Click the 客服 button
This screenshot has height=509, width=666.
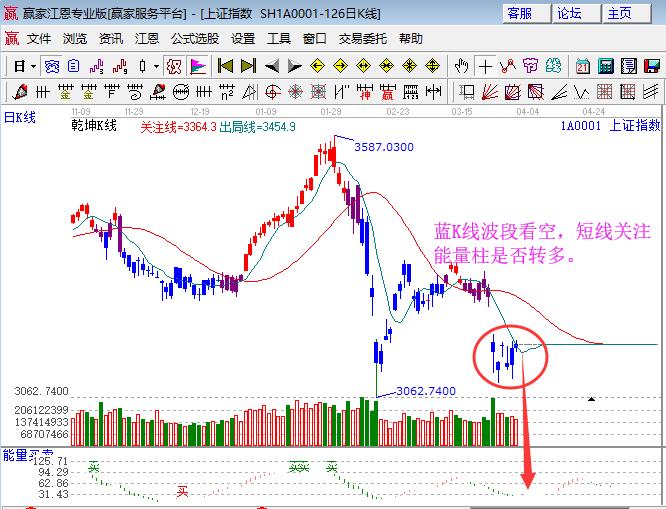pos(526,13)
